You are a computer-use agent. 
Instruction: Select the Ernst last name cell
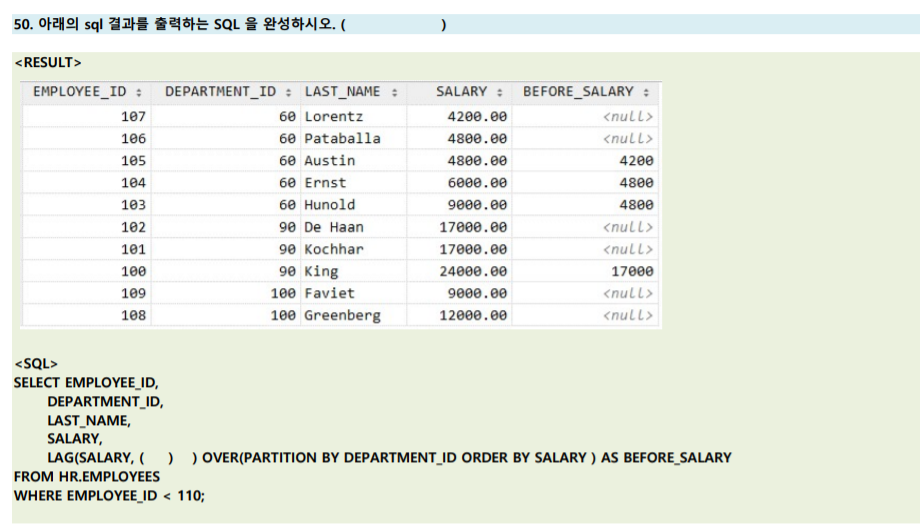coord(353,183)
